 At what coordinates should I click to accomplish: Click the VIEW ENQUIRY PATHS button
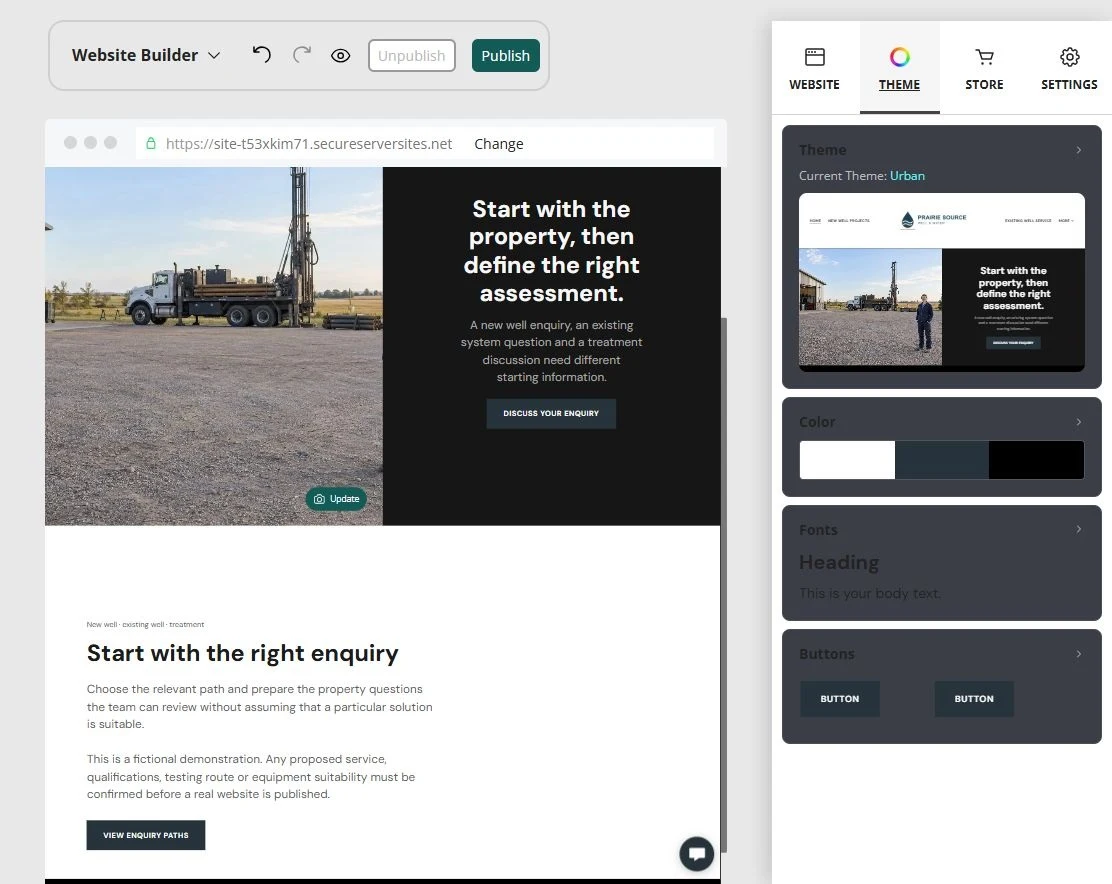click(145, 835)
